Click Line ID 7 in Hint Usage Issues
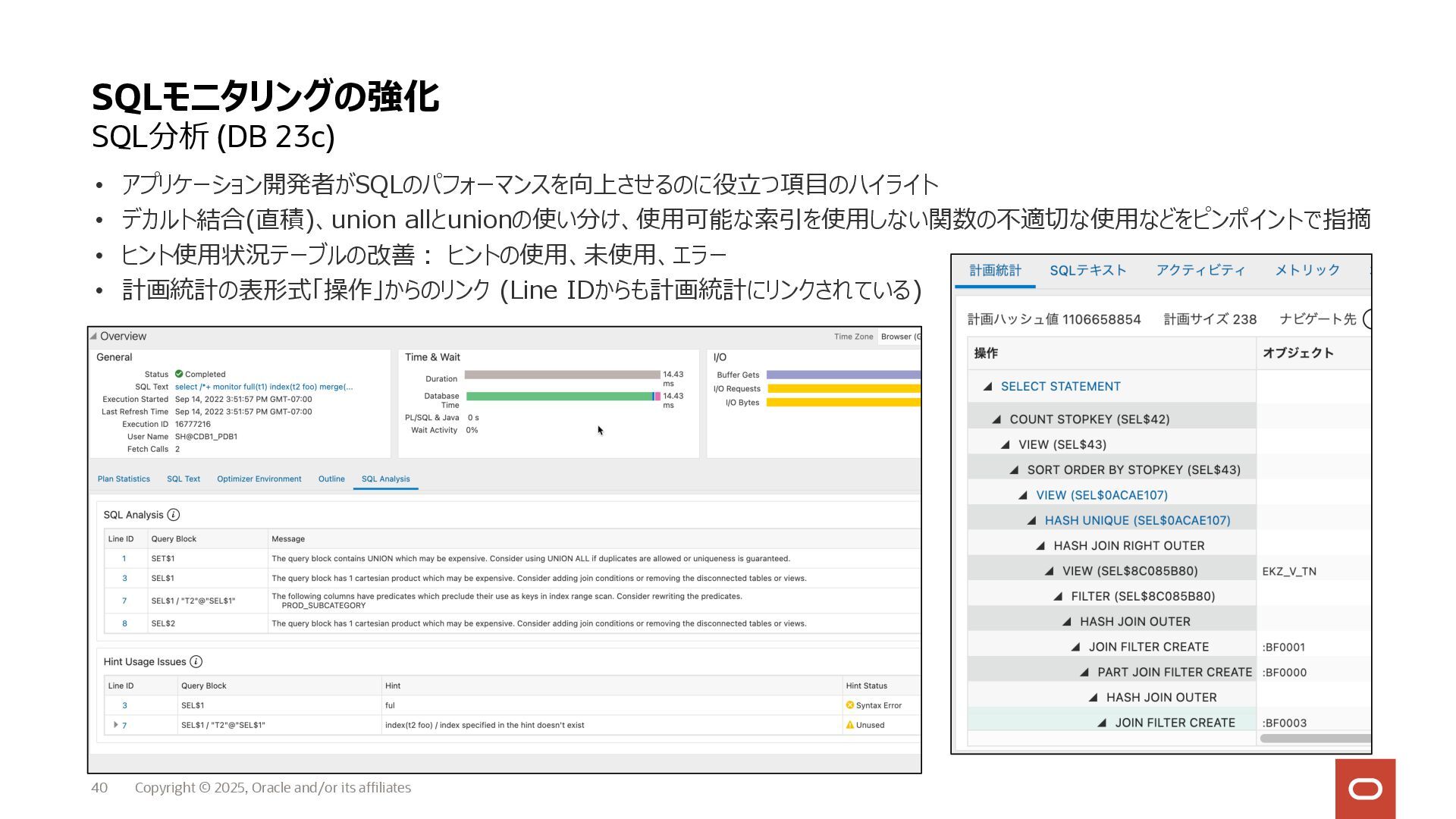 click(124, 726)
